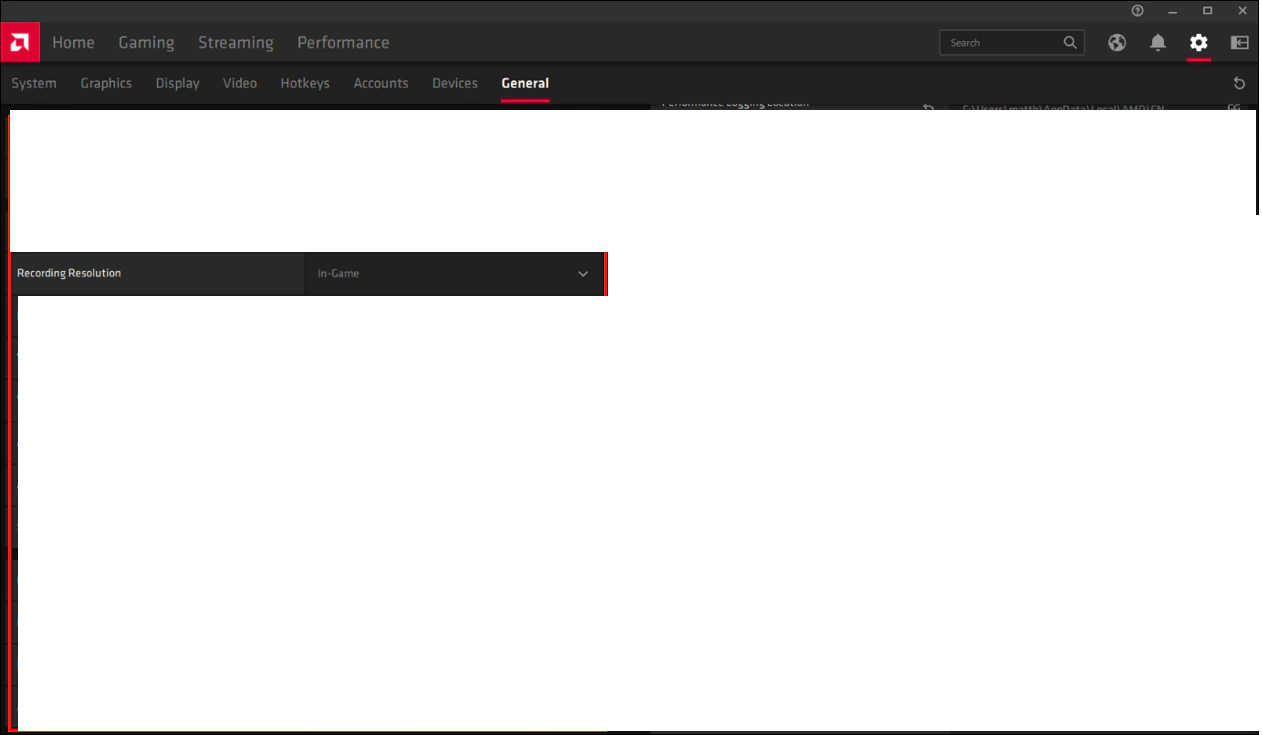Open the Graphics settings tab

click(x=106, y=83)
